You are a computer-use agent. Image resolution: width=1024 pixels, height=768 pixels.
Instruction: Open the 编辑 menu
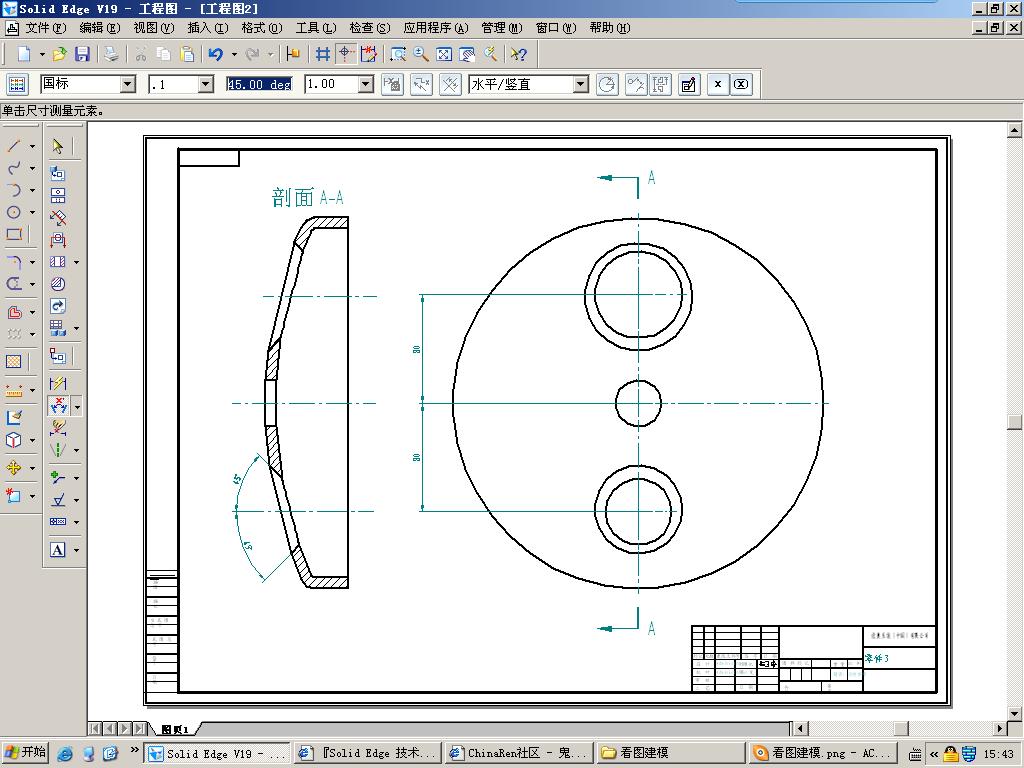click(99, 27)
